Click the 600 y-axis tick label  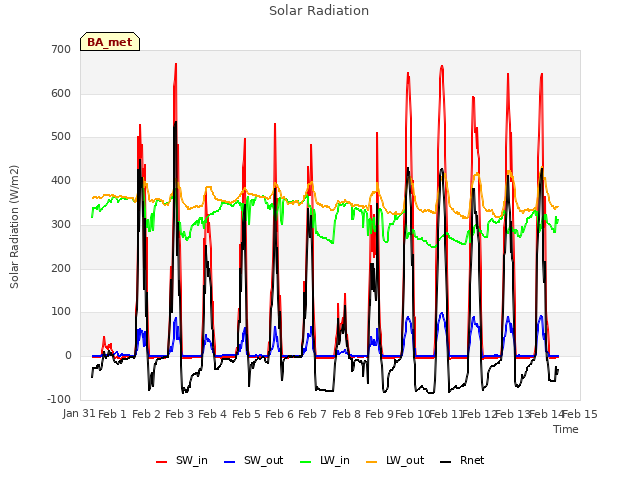tap(61, 93)
